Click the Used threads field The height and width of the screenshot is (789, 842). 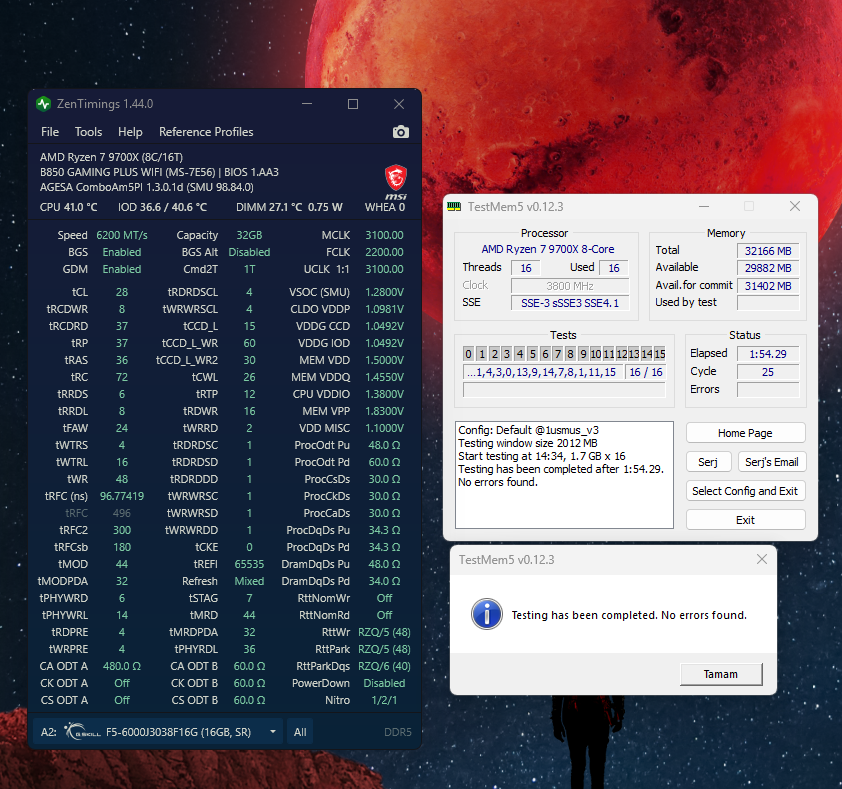point(614,268)
